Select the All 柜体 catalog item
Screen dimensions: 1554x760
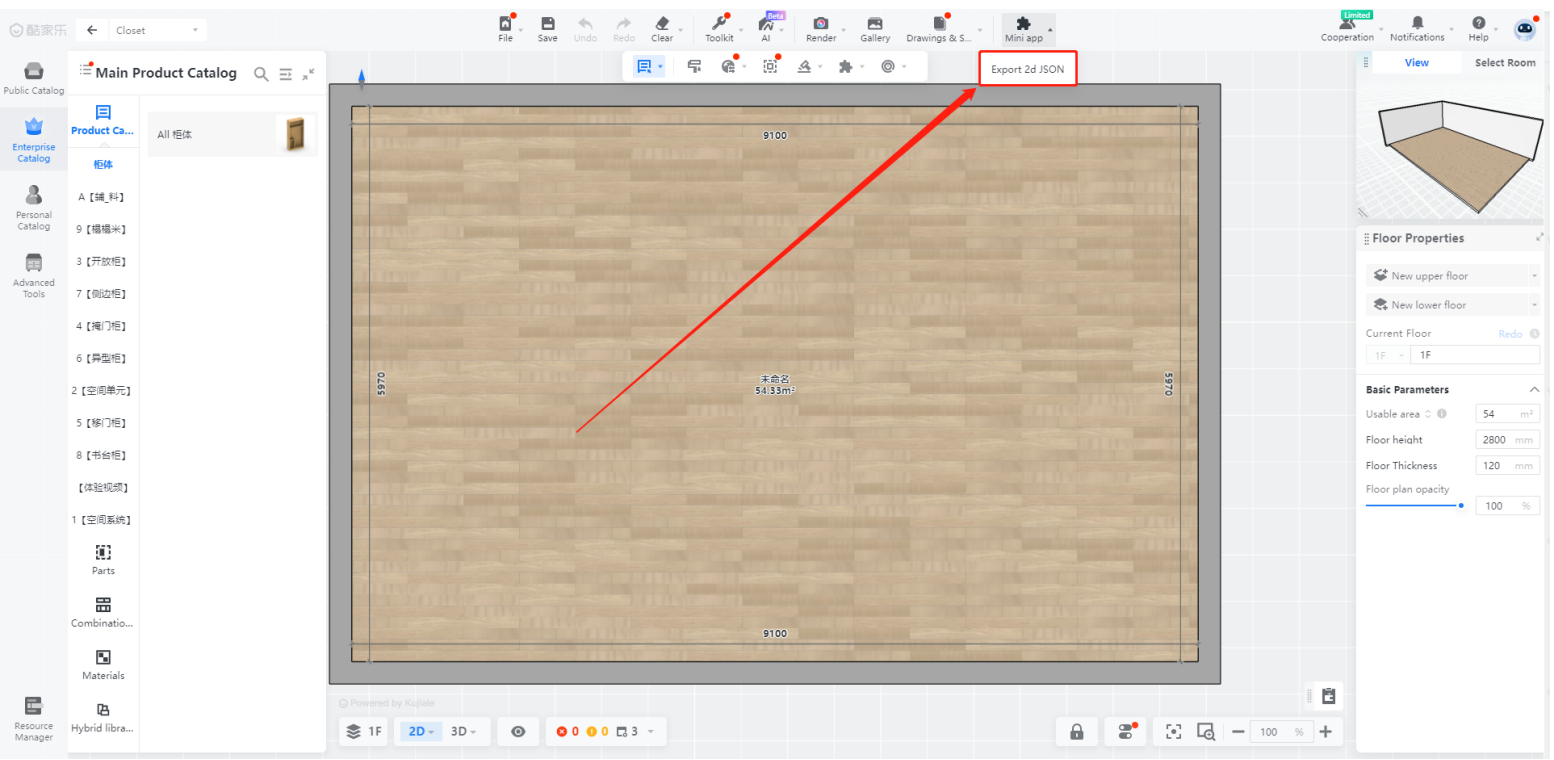232,134
